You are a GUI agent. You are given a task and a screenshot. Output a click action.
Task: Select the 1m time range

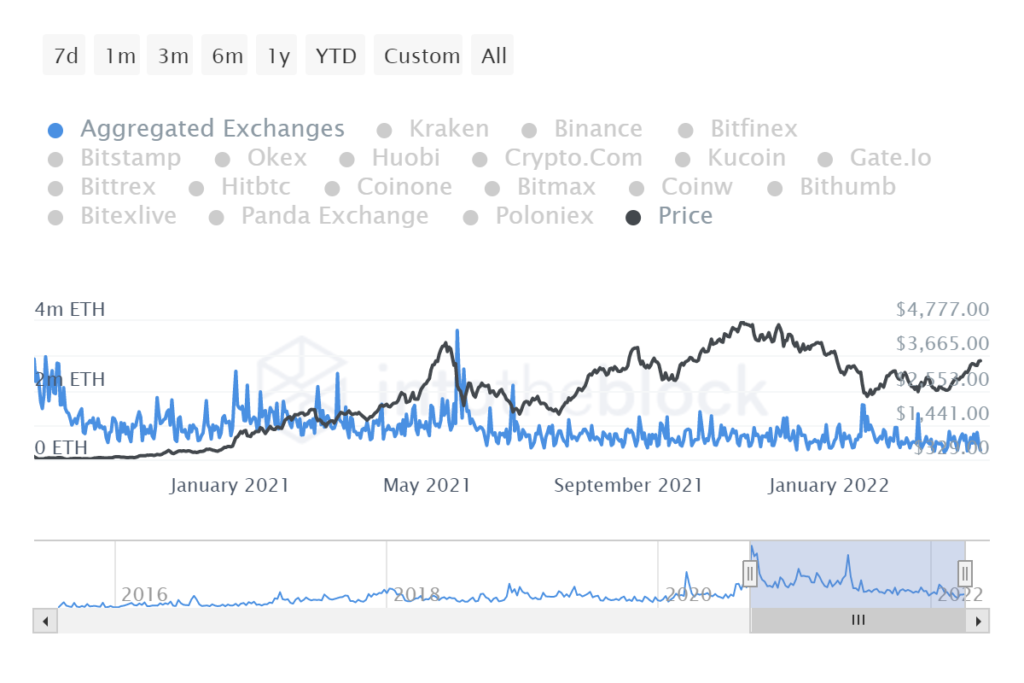tap(118, 56)
